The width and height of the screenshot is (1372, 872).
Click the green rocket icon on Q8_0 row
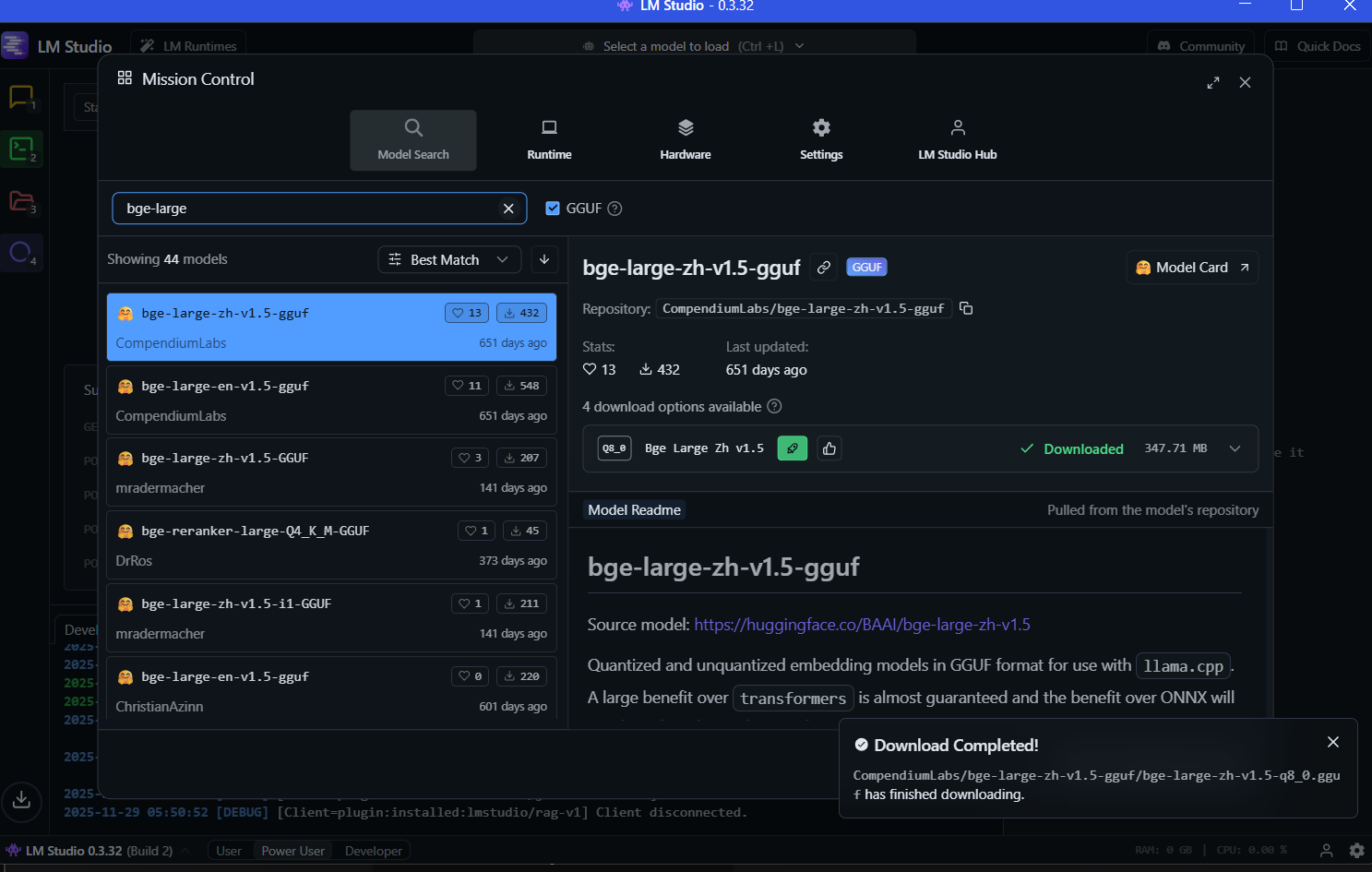tap(793, 448)
